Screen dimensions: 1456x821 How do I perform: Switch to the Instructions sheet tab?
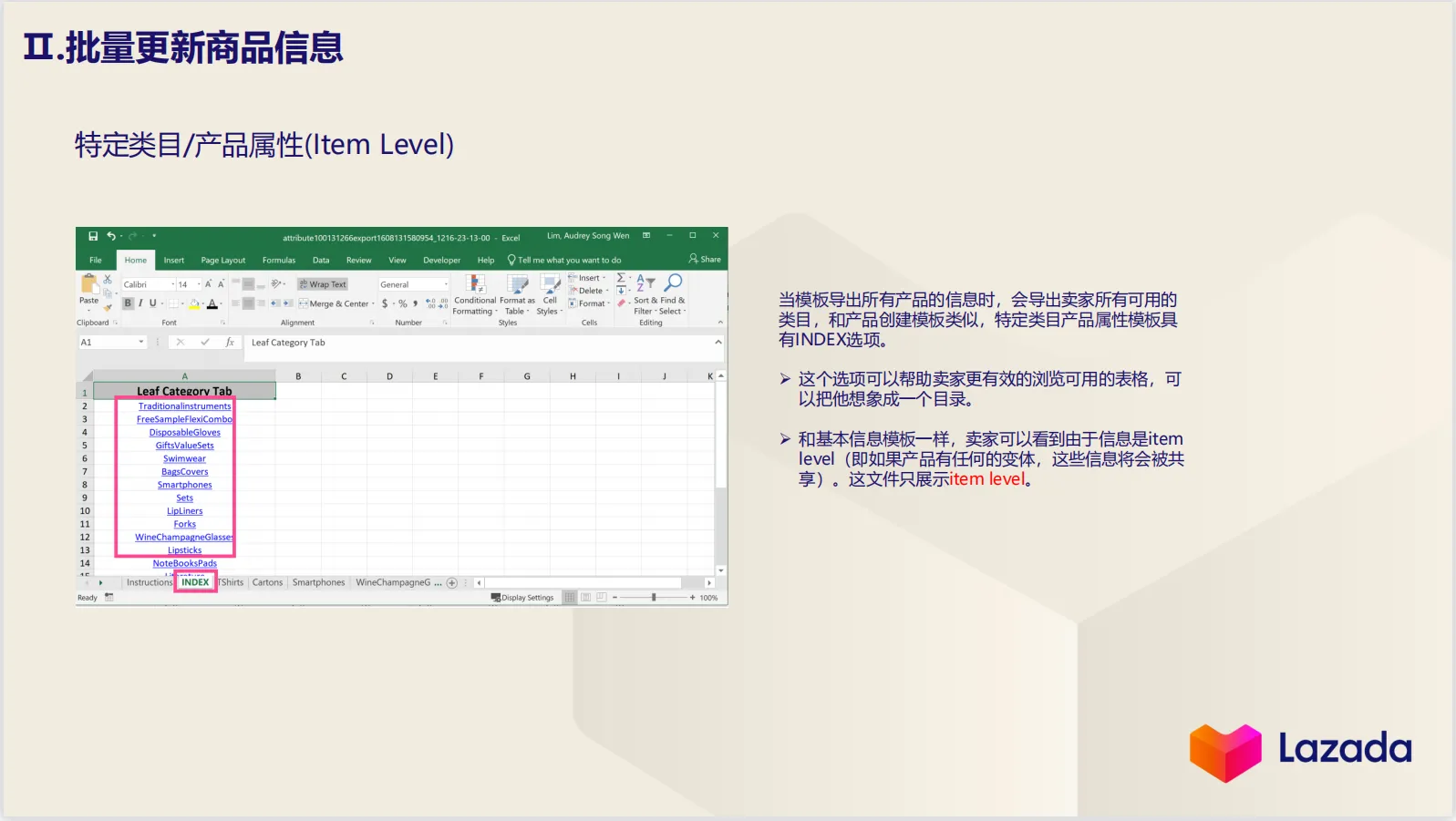[150, 582]
